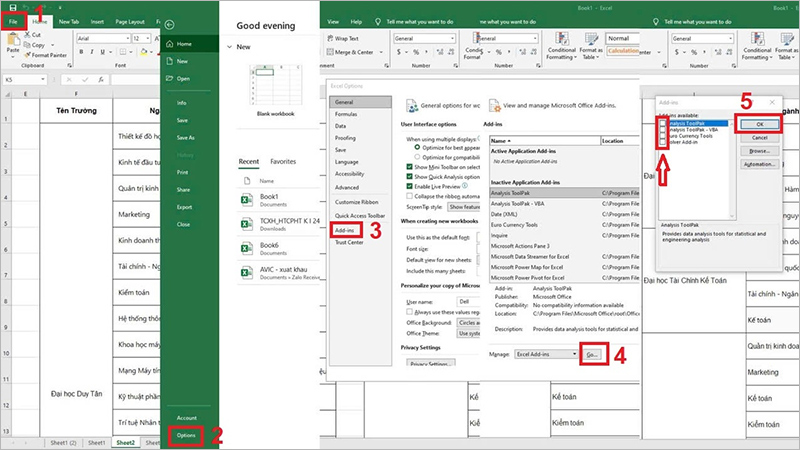Open New in the green backstage sidebar
The width and height of the screenshot is (800, 450).
pyautogui.click(x=189, y=61)
